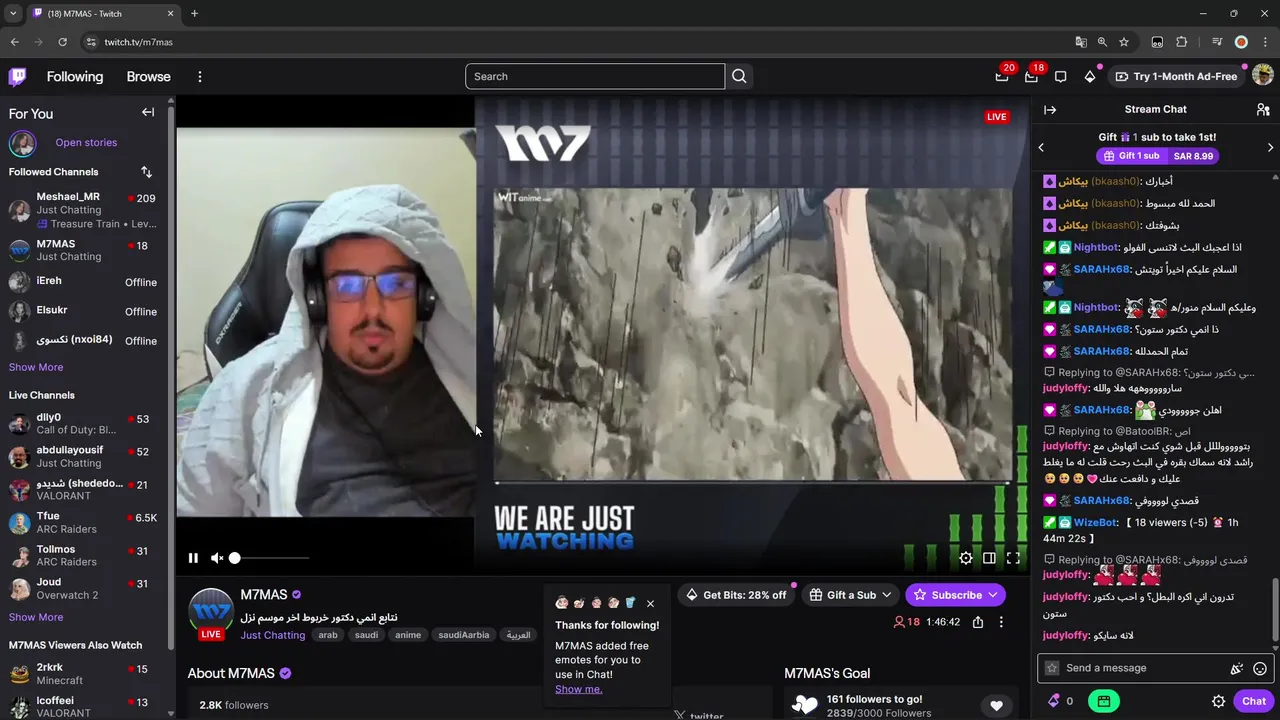
Task: Open the video player settings gear
Action: [x=966, y=558]
